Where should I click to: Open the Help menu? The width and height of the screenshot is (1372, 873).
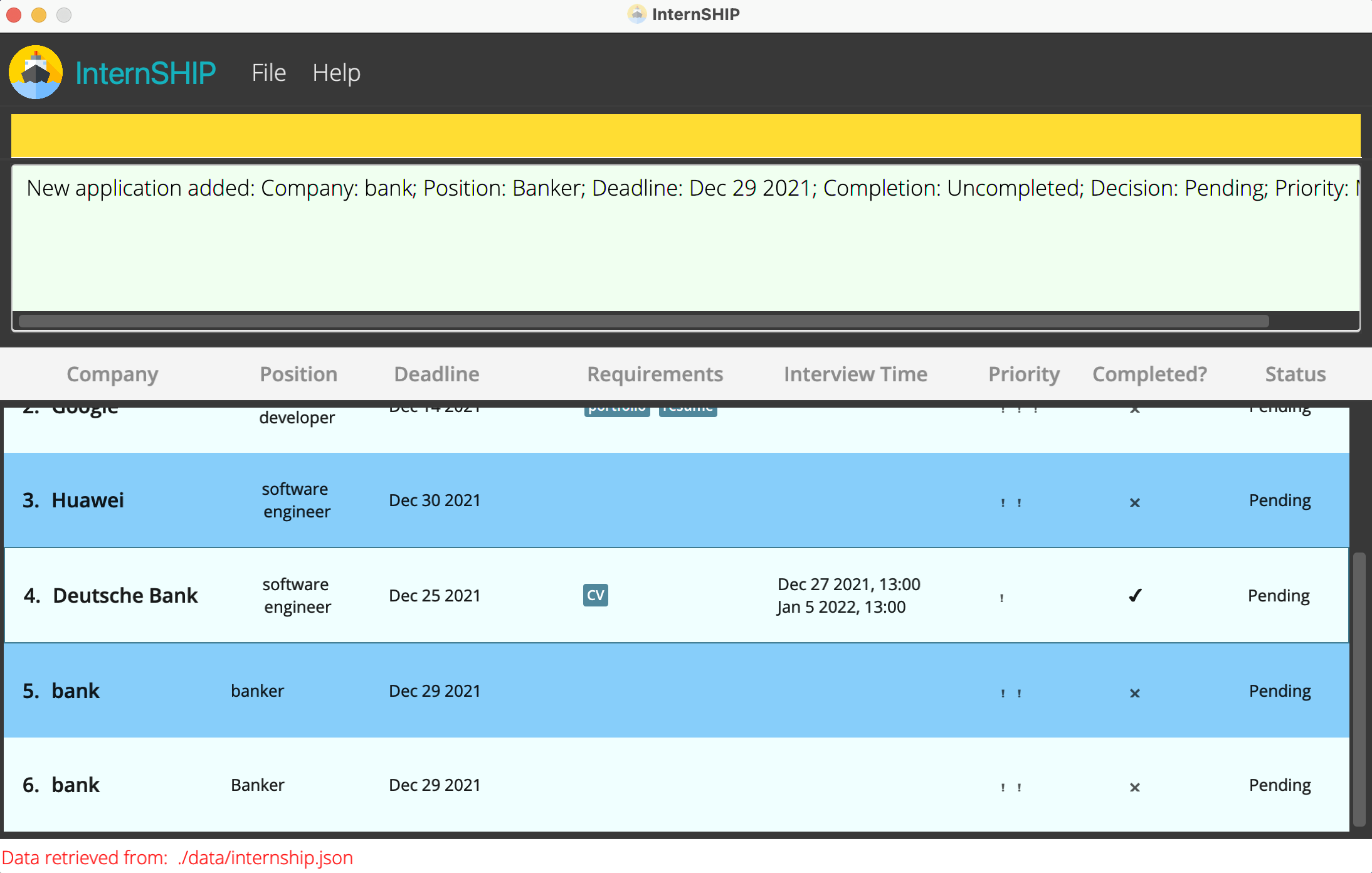pos(336,73)
